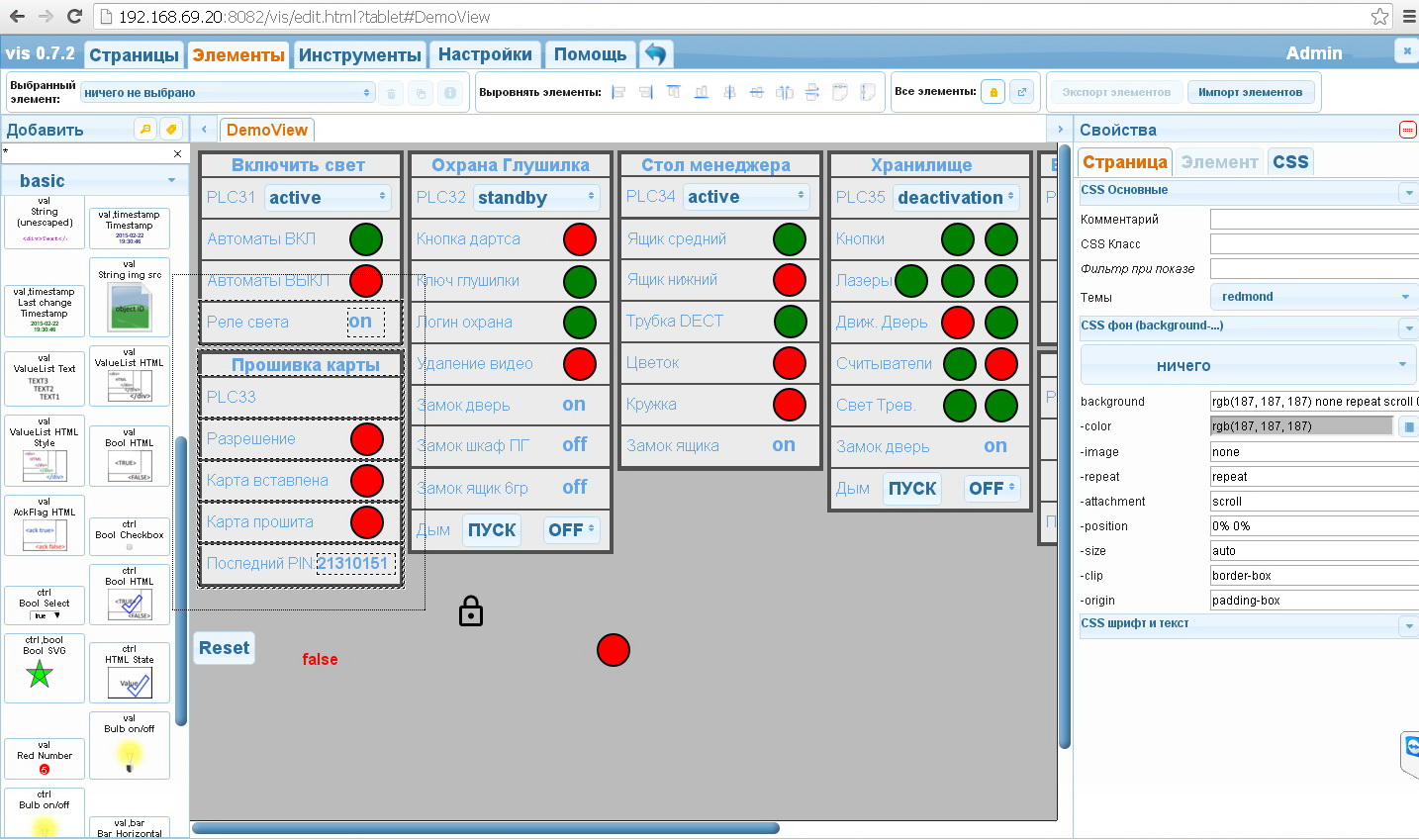This screenshot has height=840, width=1419.
Task: Open the Инструменты menu tab
Action: [x=360, y=54]
